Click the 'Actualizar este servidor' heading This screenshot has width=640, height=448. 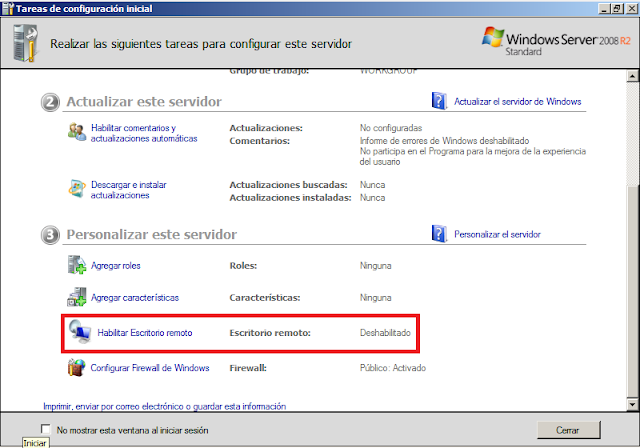(x=144, y=102)
